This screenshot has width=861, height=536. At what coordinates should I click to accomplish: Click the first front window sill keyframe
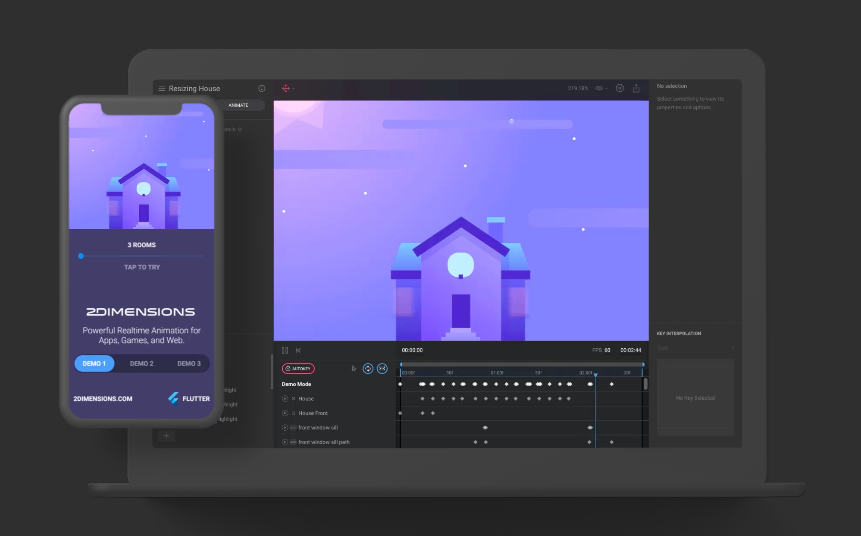pyautogui.click(x=485, y=427)
